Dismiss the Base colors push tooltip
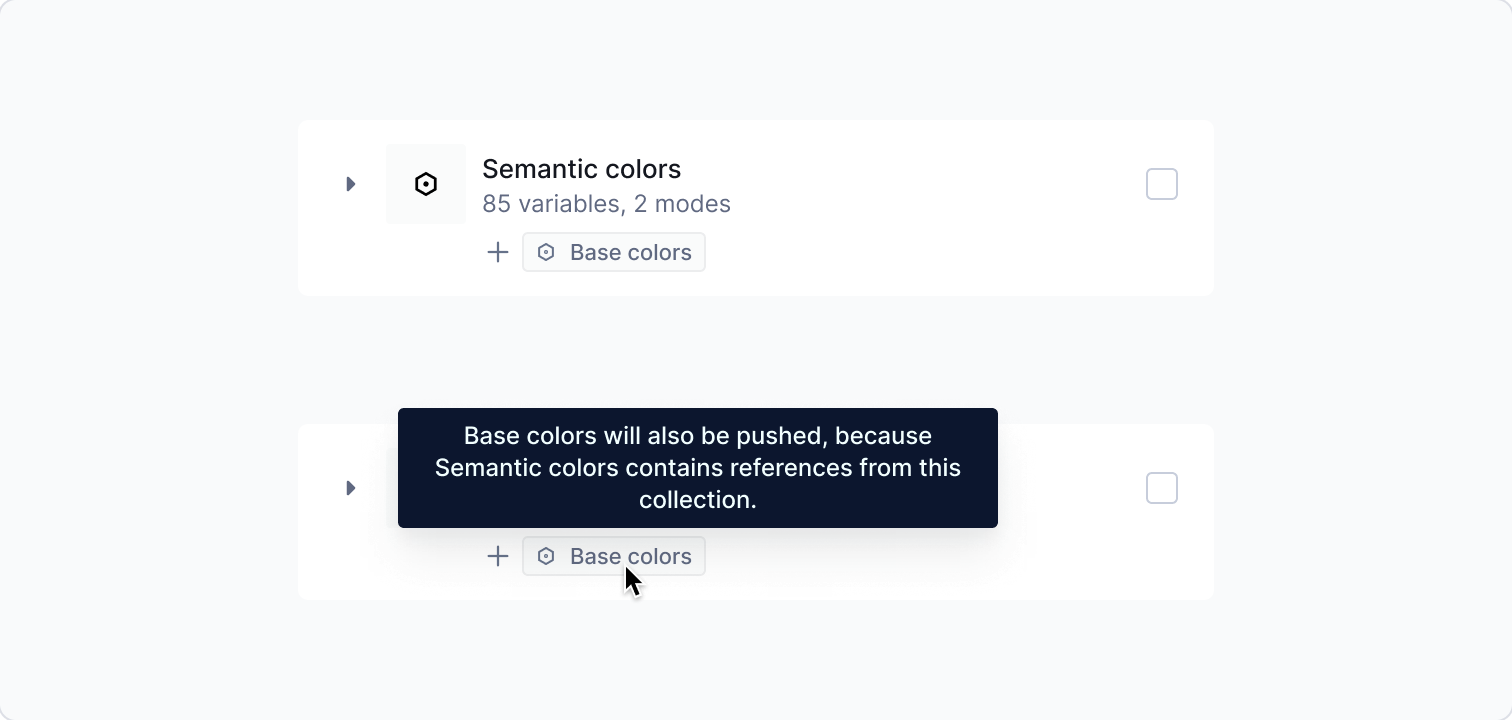The width and height of the screenshot is (1512, 720). 698,468
